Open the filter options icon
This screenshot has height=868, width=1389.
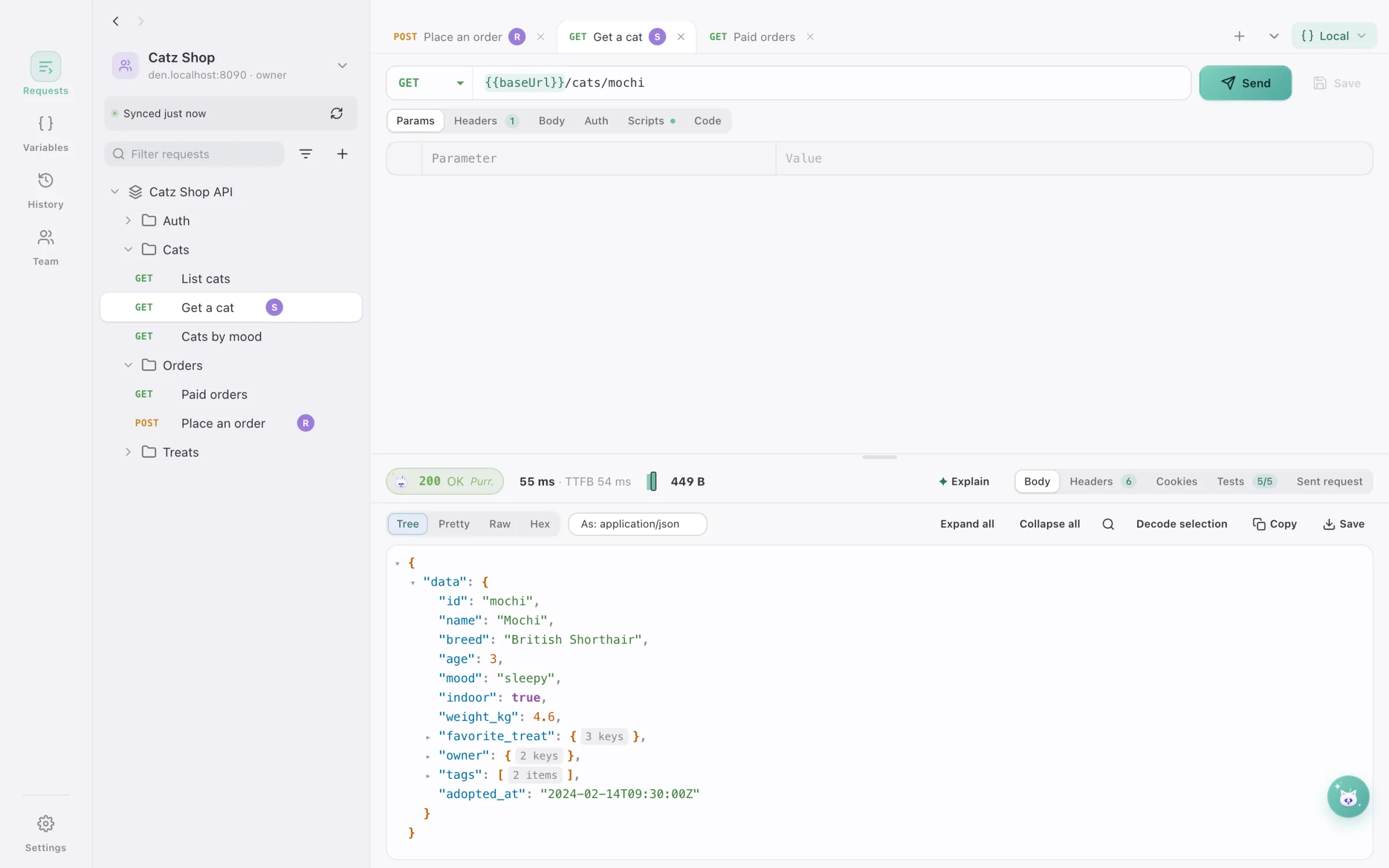click(x=306, y=154)
